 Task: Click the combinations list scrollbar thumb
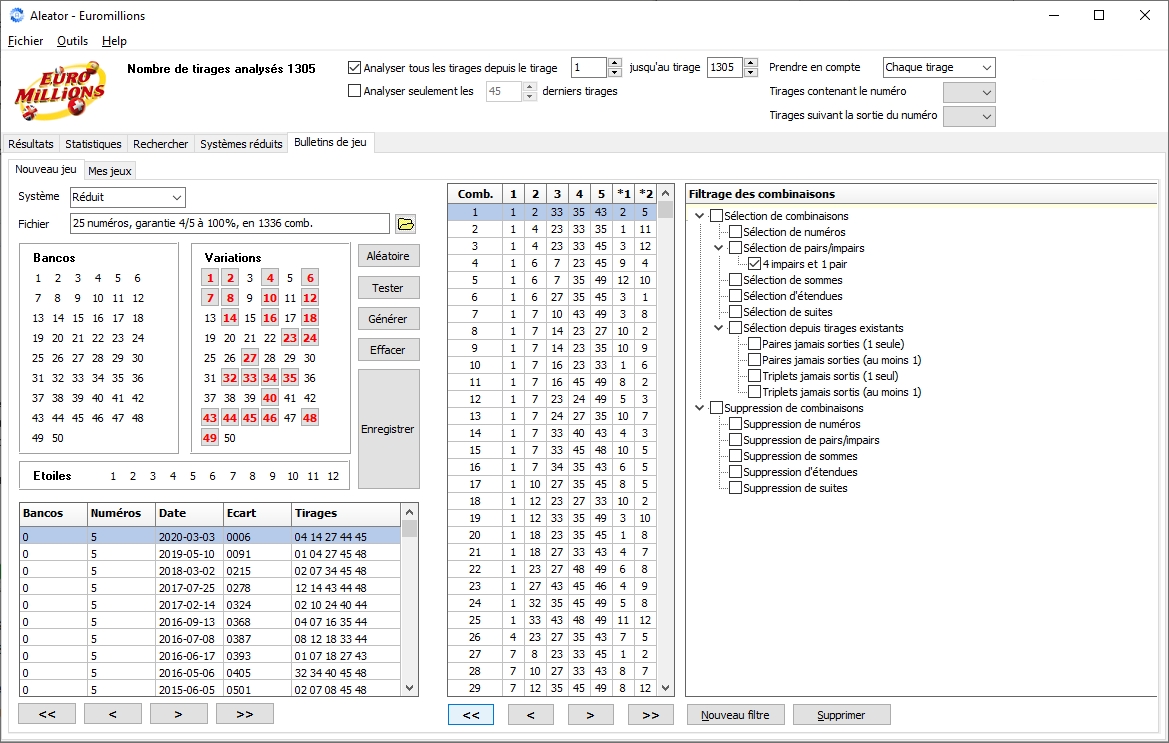point(666,210)
